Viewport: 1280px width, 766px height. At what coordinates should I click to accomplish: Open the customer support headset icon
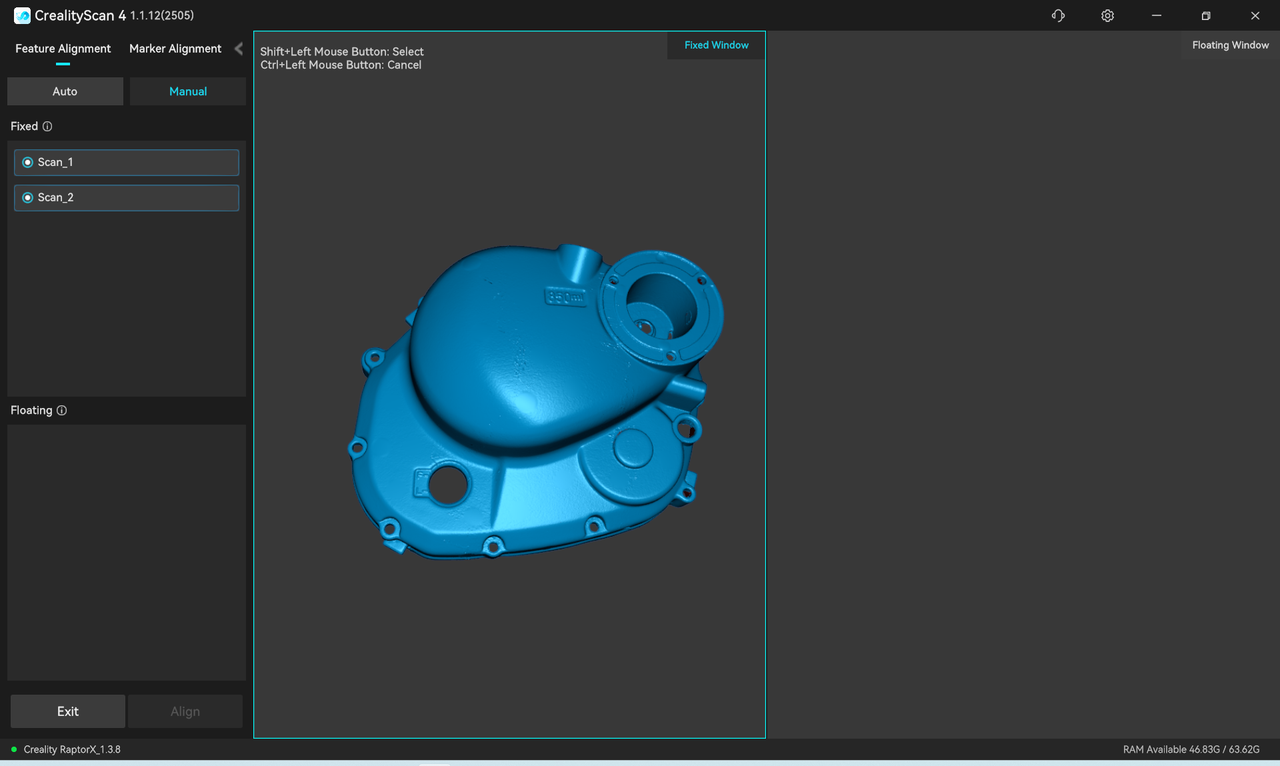tap(1058, 16)
